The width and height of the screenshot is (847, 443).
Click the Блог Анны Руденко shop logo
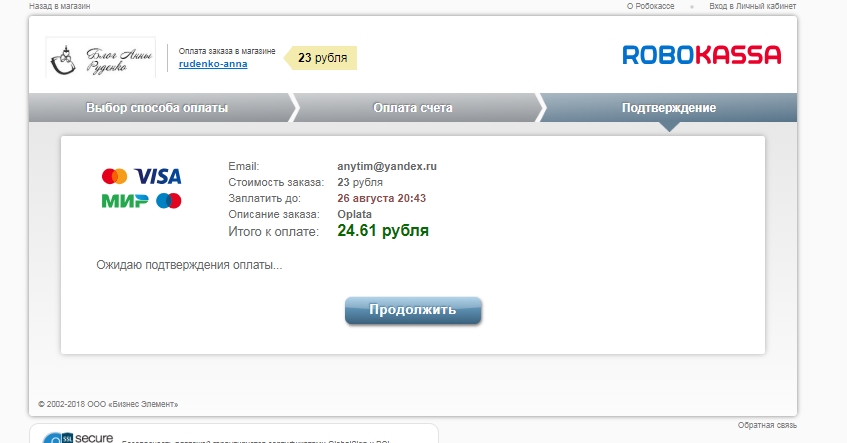[x=101, y=58]
